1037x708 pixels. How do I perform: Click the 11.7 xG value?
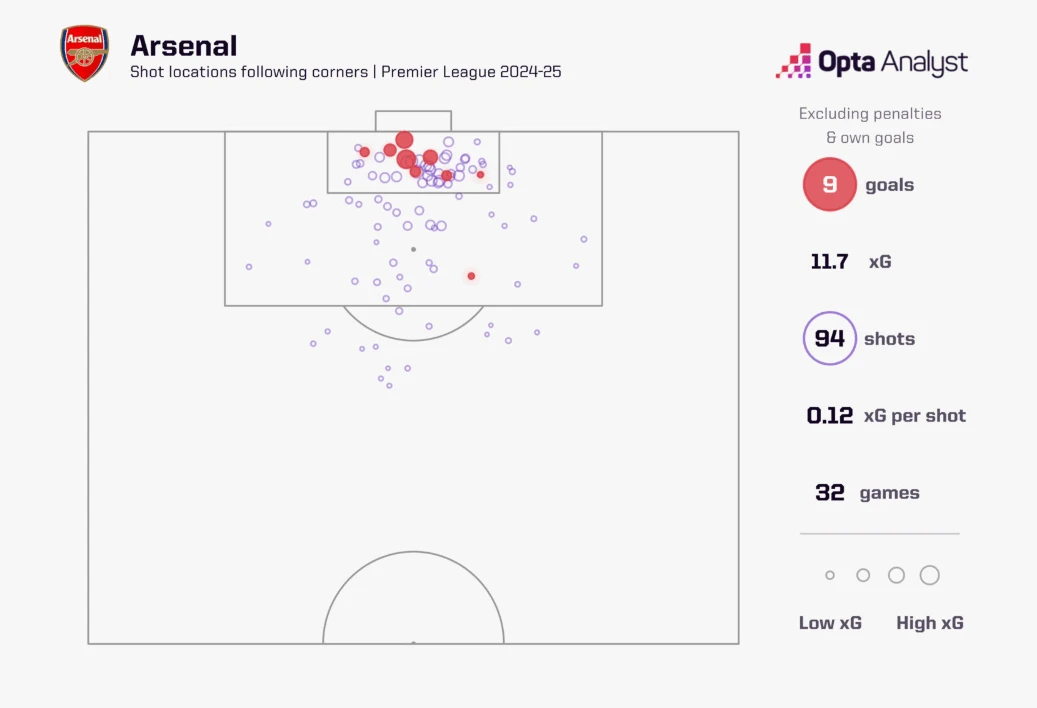(x=829, y=262)
